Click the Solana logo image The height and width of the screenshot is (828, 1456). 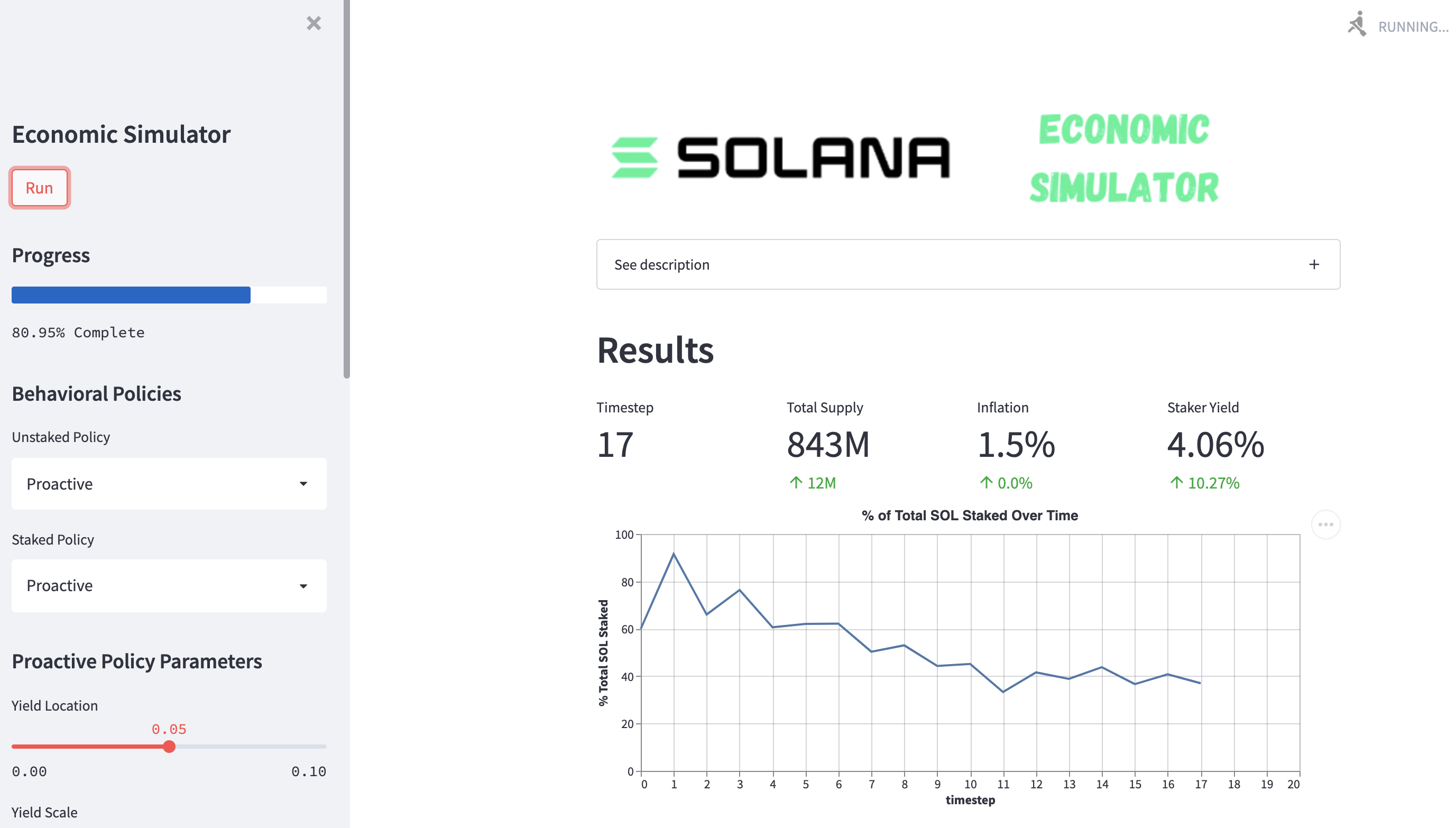pos(780,158)
